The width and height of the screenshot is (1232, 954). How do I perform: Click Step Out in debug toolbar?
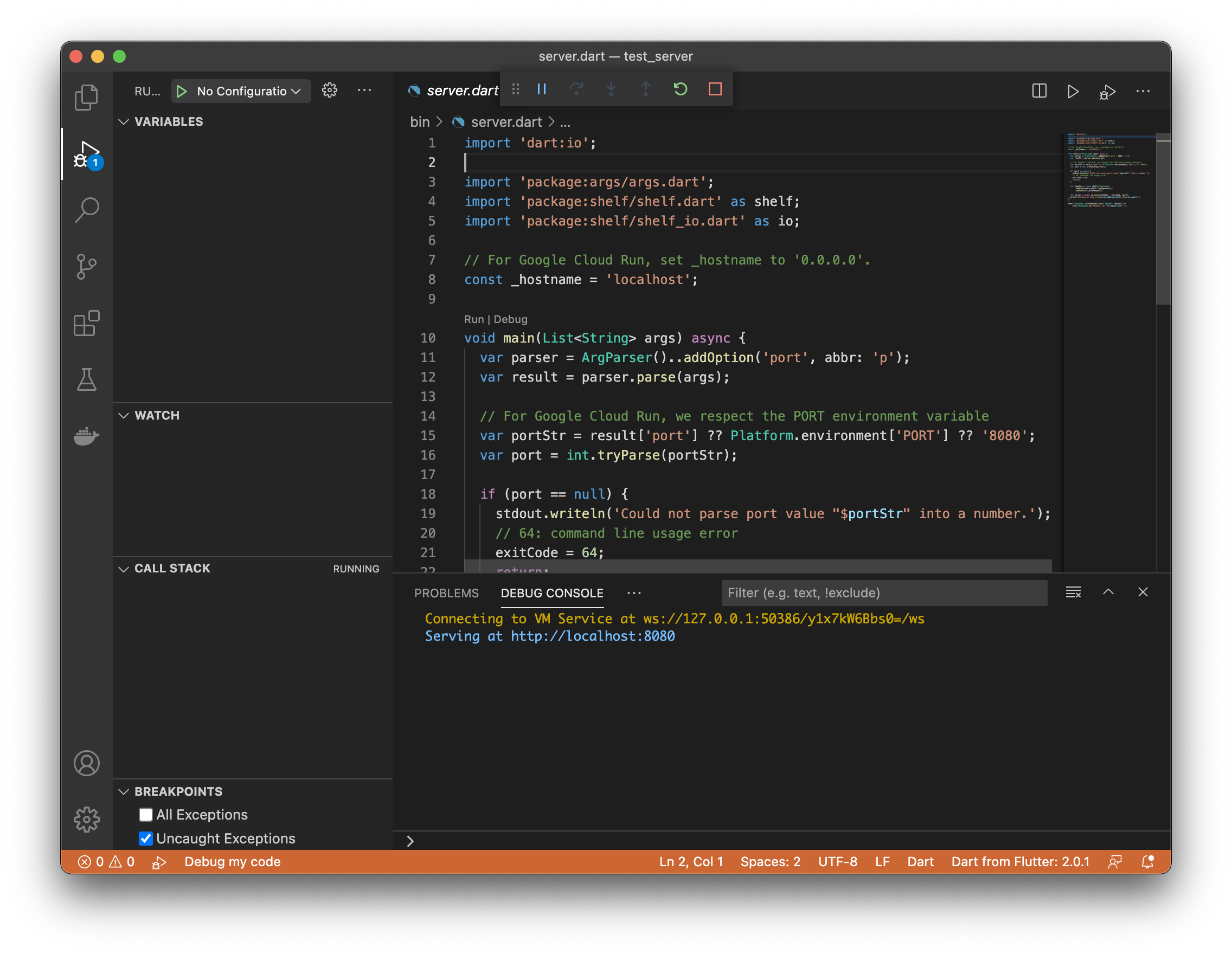tap(646, 89)
